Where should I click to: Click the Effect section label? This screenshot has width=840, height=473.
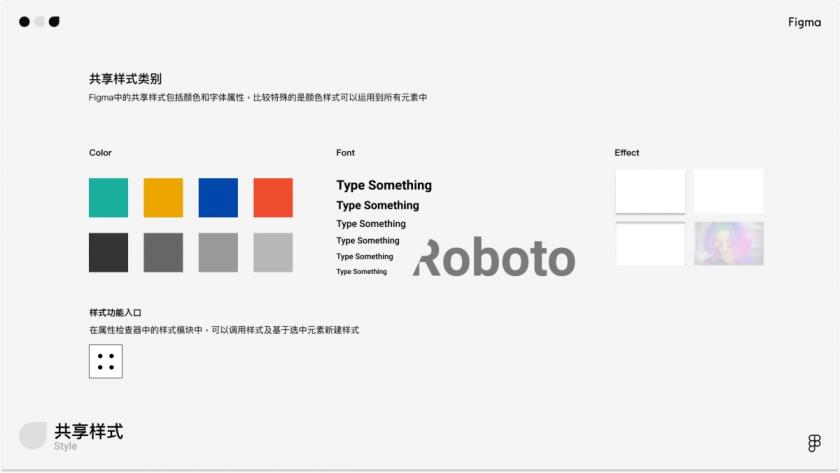[627, 153]
